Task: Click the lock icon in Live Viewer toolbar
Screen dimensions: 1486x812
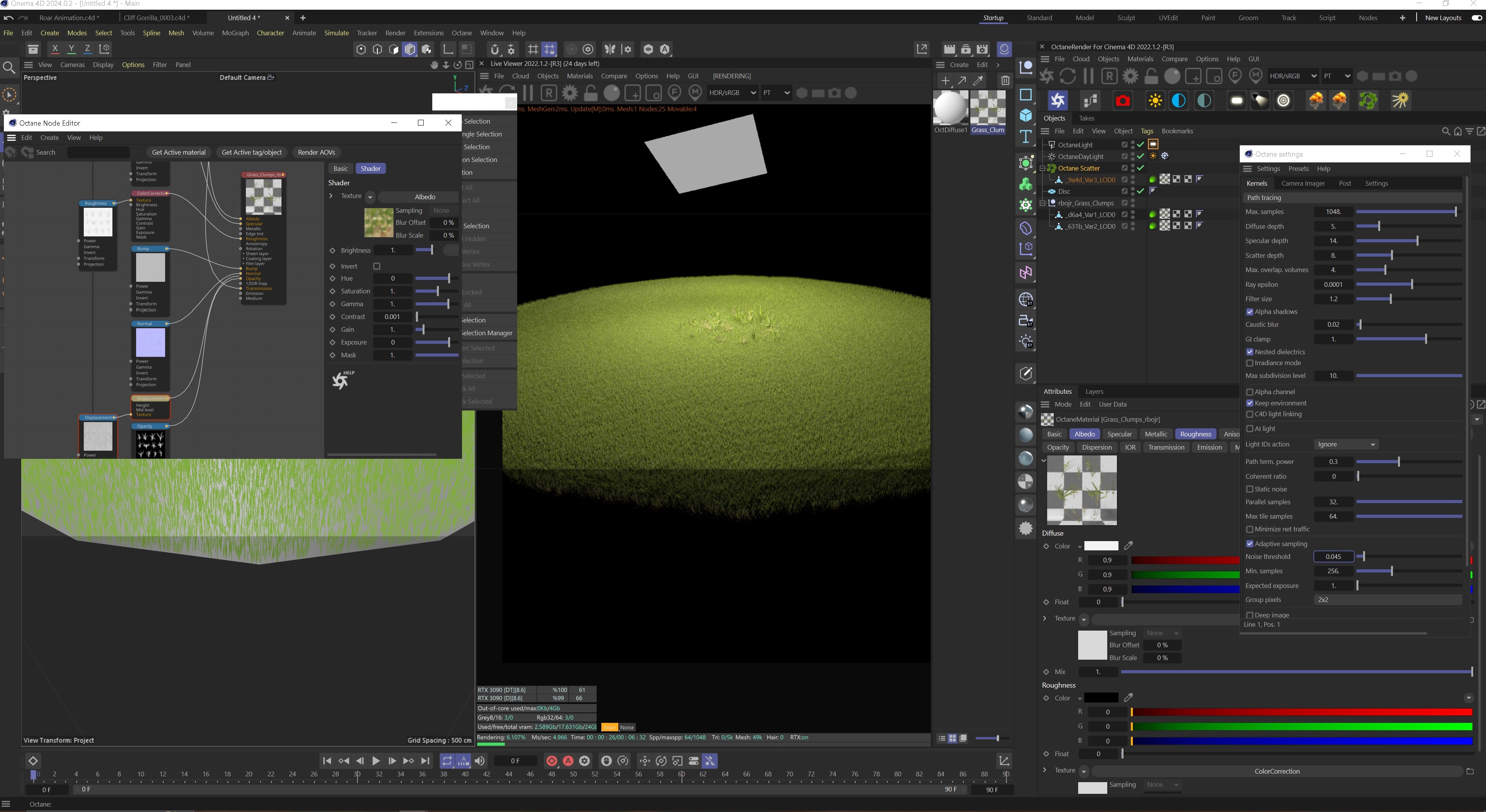Action: point(590,93)
